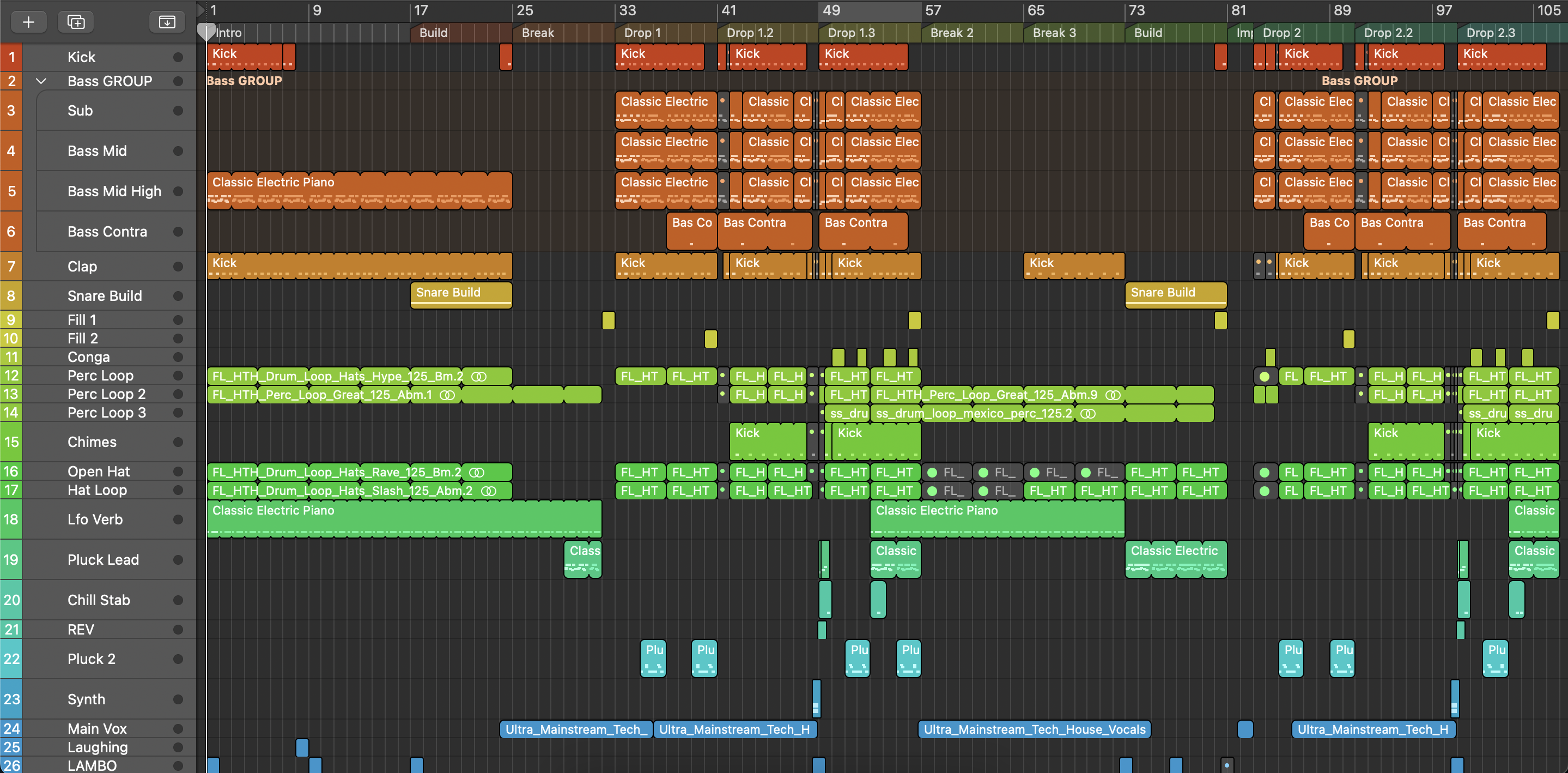
Task: Click the add new track plus button
Action: [x=28, y=22]
